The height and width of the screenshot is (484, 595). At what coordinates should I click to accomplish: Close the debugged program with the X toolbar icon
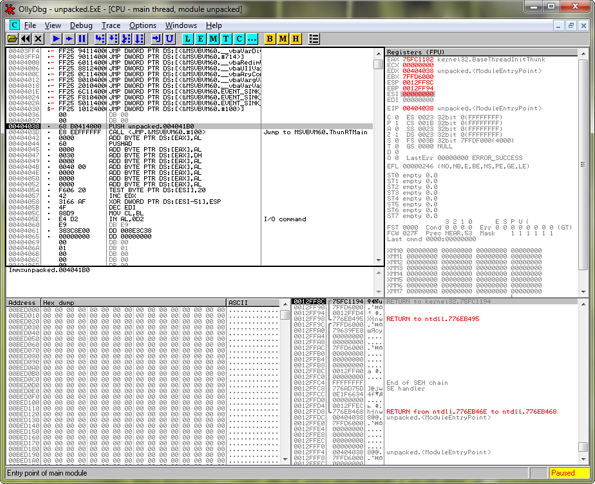click(x=38, y=39)
